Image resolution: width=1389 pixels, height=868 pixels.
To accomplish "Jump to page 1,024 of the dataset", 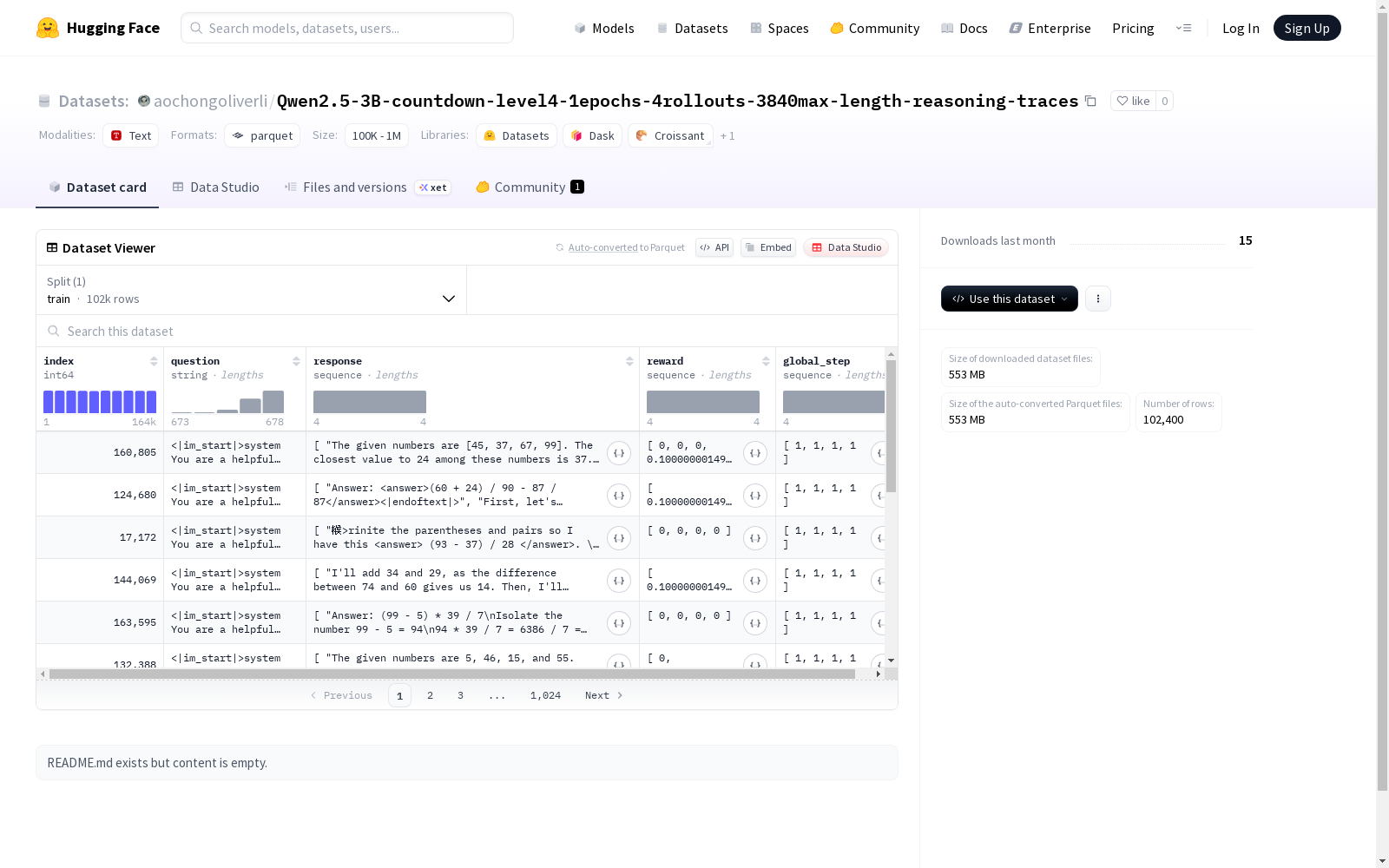I will point(545,695).
